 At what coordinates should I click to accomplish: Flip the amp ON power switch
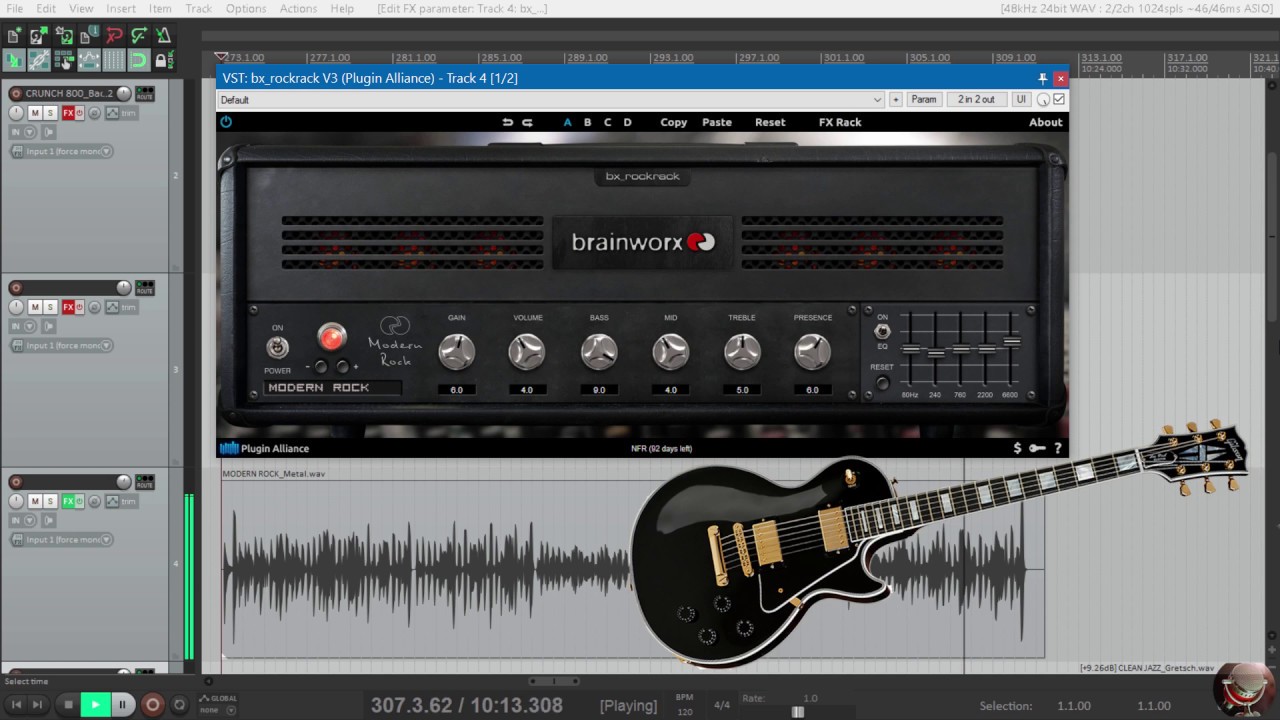click(x=277, y=347)
